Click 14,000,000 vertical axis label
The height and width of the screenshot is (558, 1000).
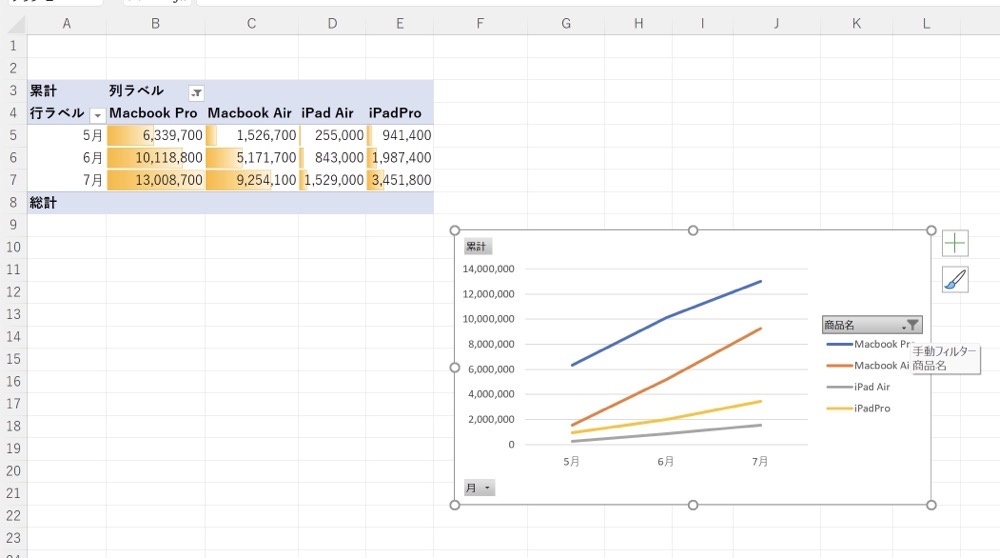pyautogui.click(x=489, y=269)
